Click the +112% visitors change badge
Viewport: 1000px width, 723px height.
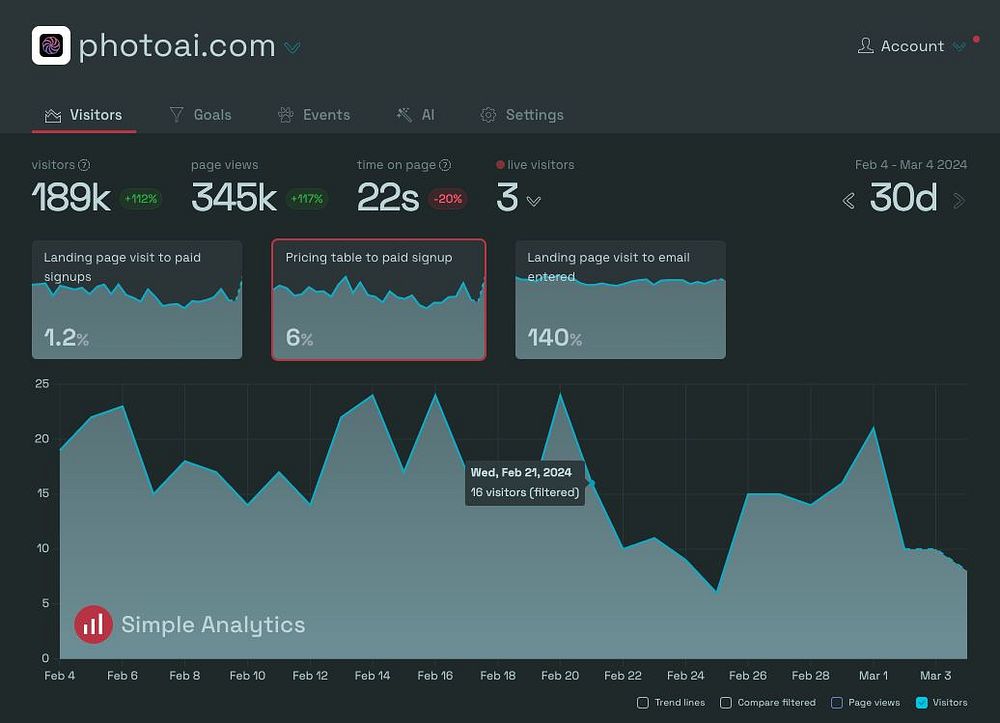tap(141, 199)
